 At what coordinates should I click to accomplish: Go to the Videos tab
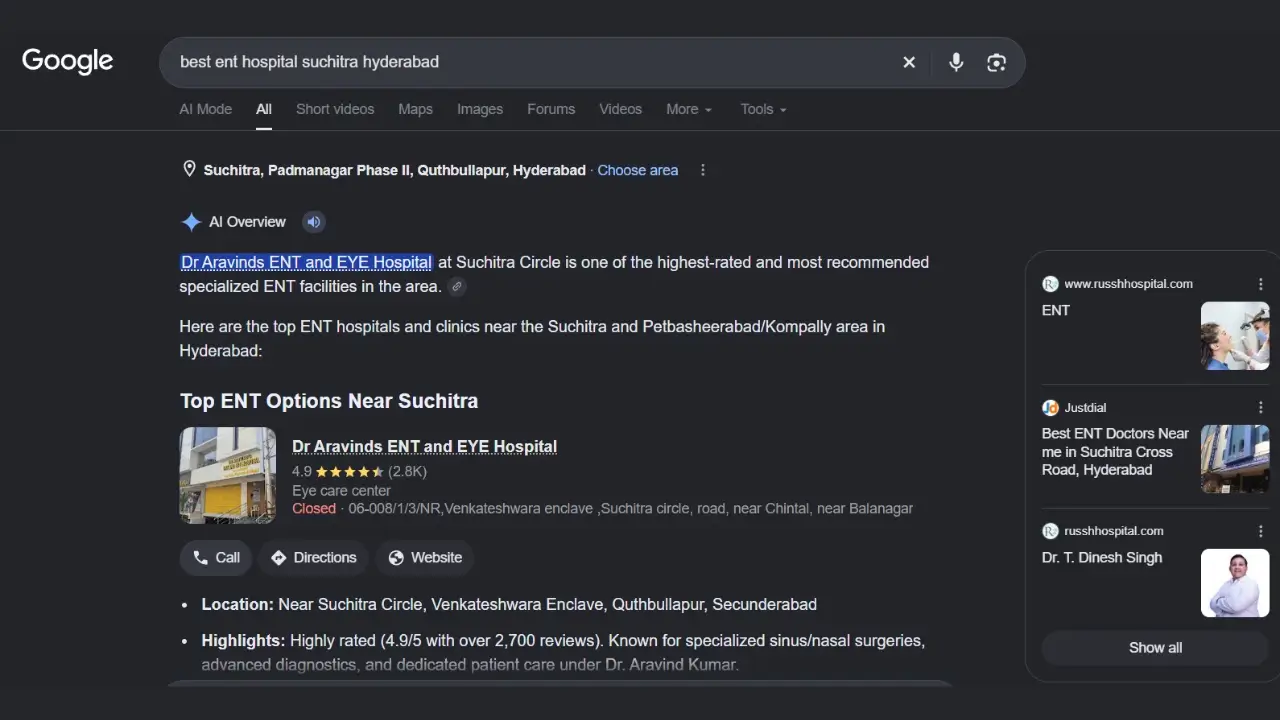[x=621, y=109]
